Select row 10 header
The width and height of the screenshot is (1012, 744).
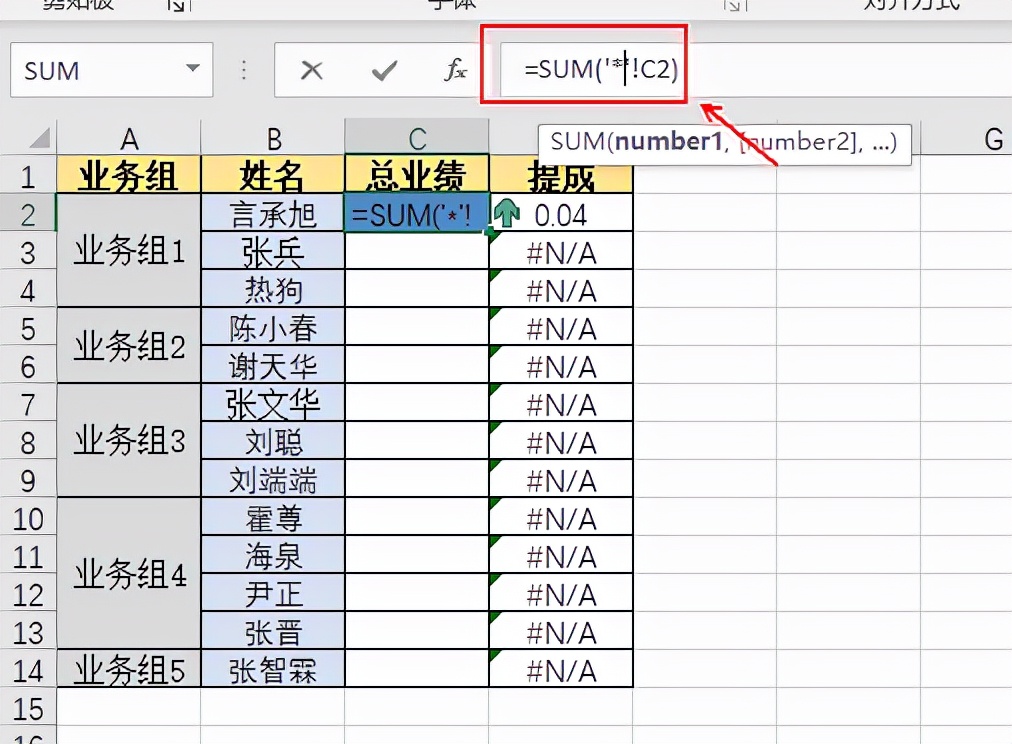[x=28, y=518]
